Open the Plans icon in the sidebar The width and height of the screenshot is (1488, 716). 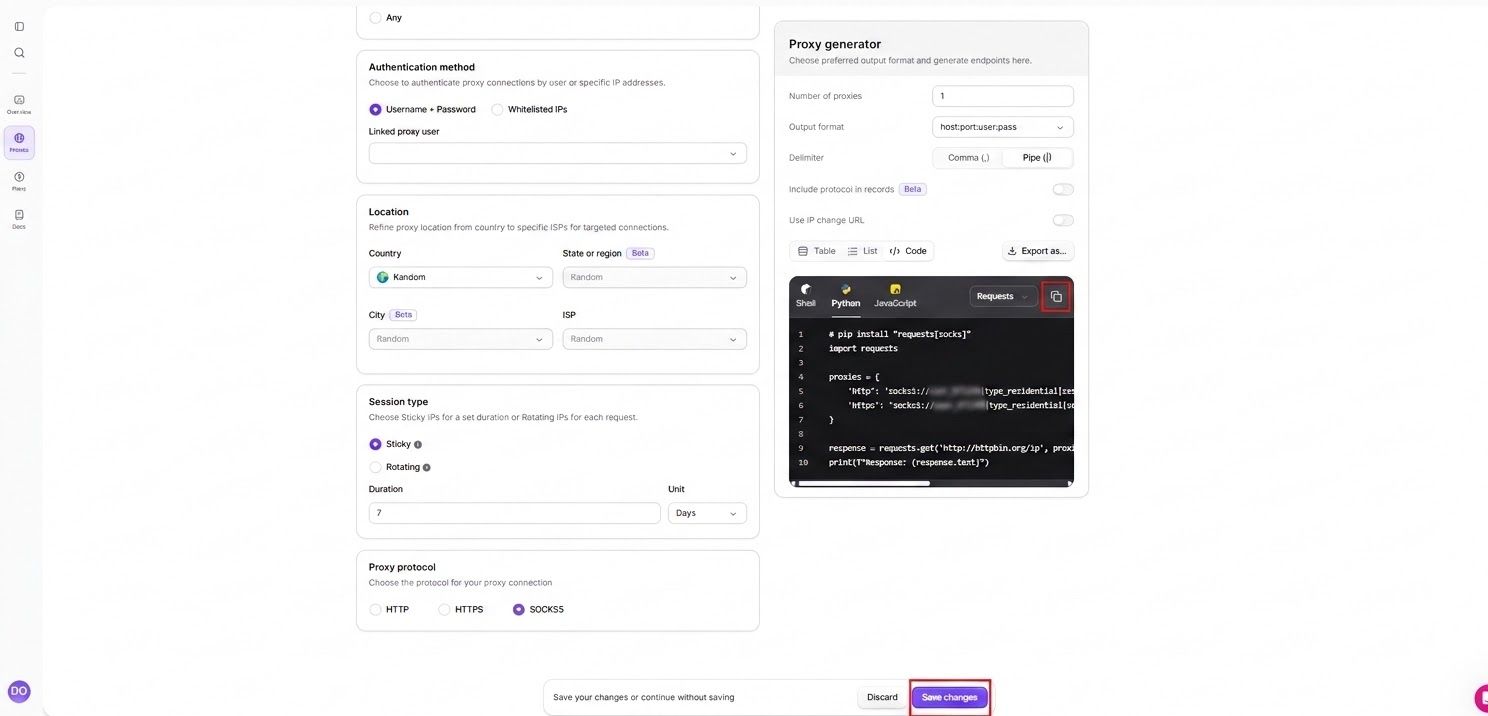(x=19, y=180)
